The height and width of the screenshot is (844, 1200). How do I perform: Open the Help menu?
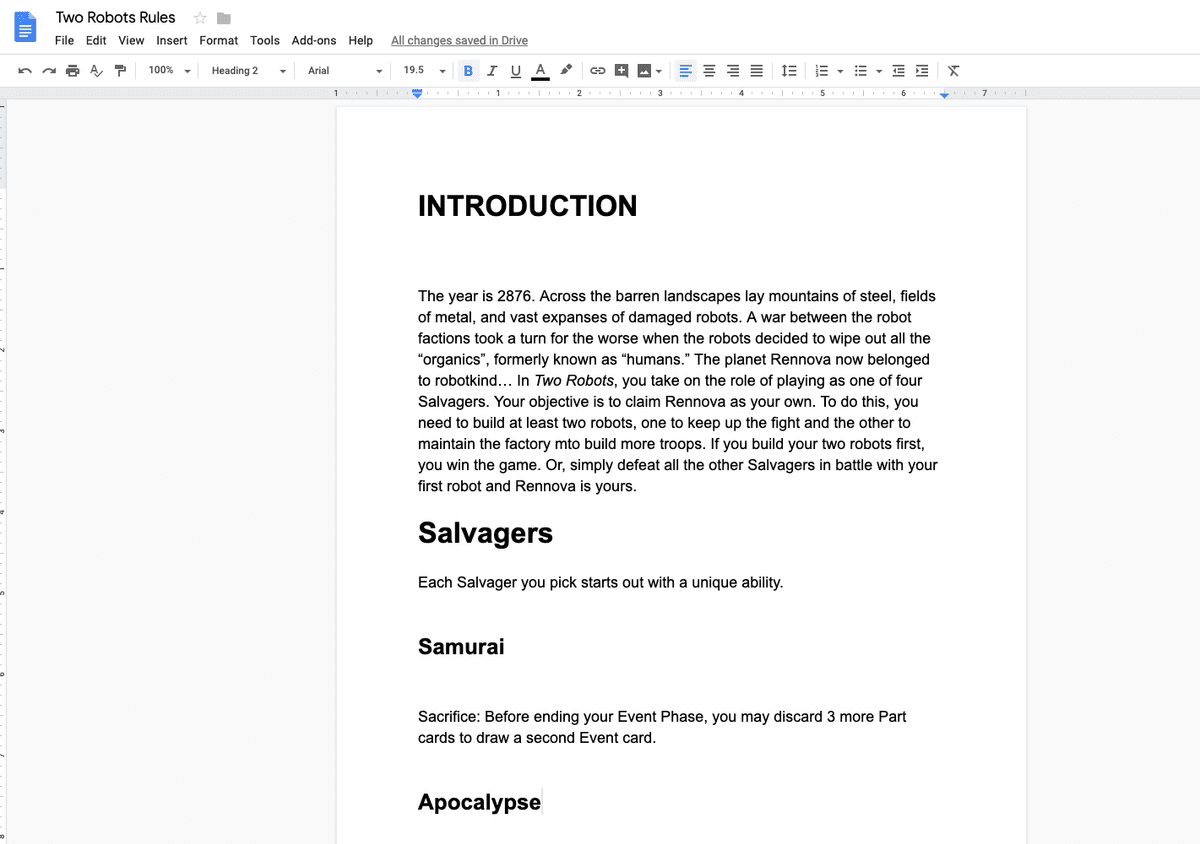pos(361,41)
